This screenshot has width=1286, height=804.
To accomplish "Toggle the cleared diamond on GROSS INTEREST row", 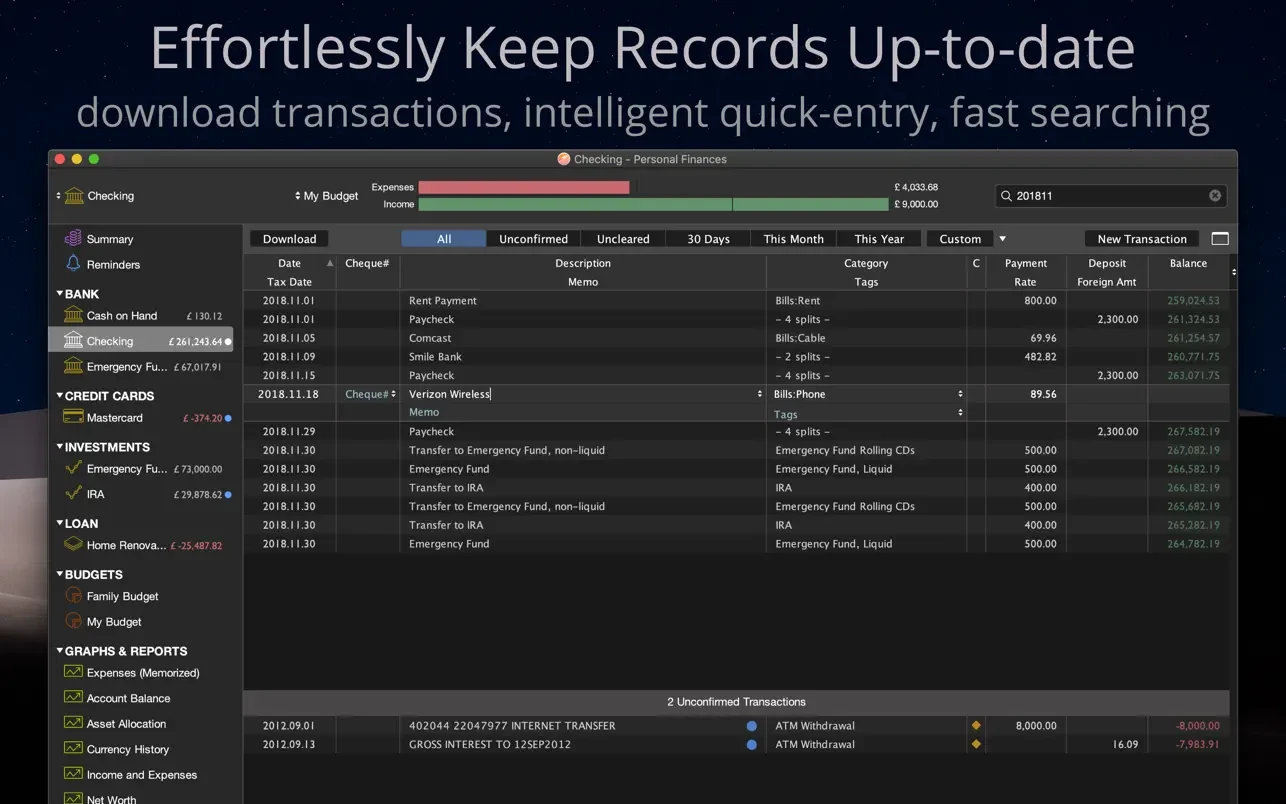I will point(976,744).
